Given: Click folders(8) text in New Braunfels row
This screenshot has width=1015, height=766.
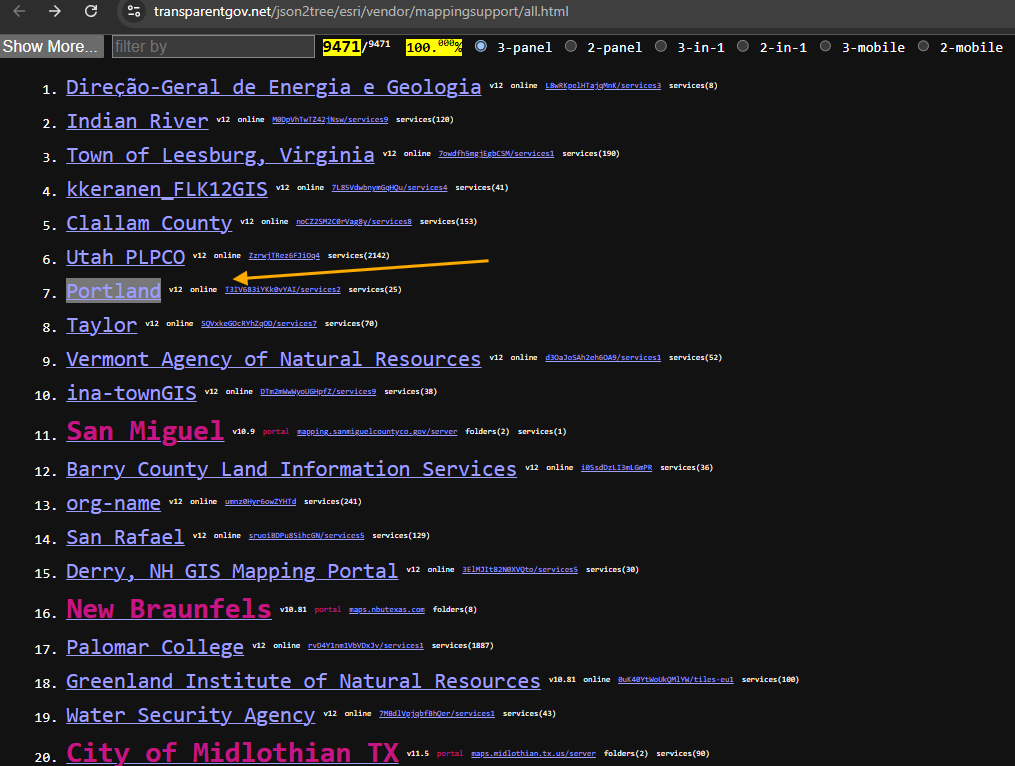Looking at the screenshot, I should pos(455,610).
